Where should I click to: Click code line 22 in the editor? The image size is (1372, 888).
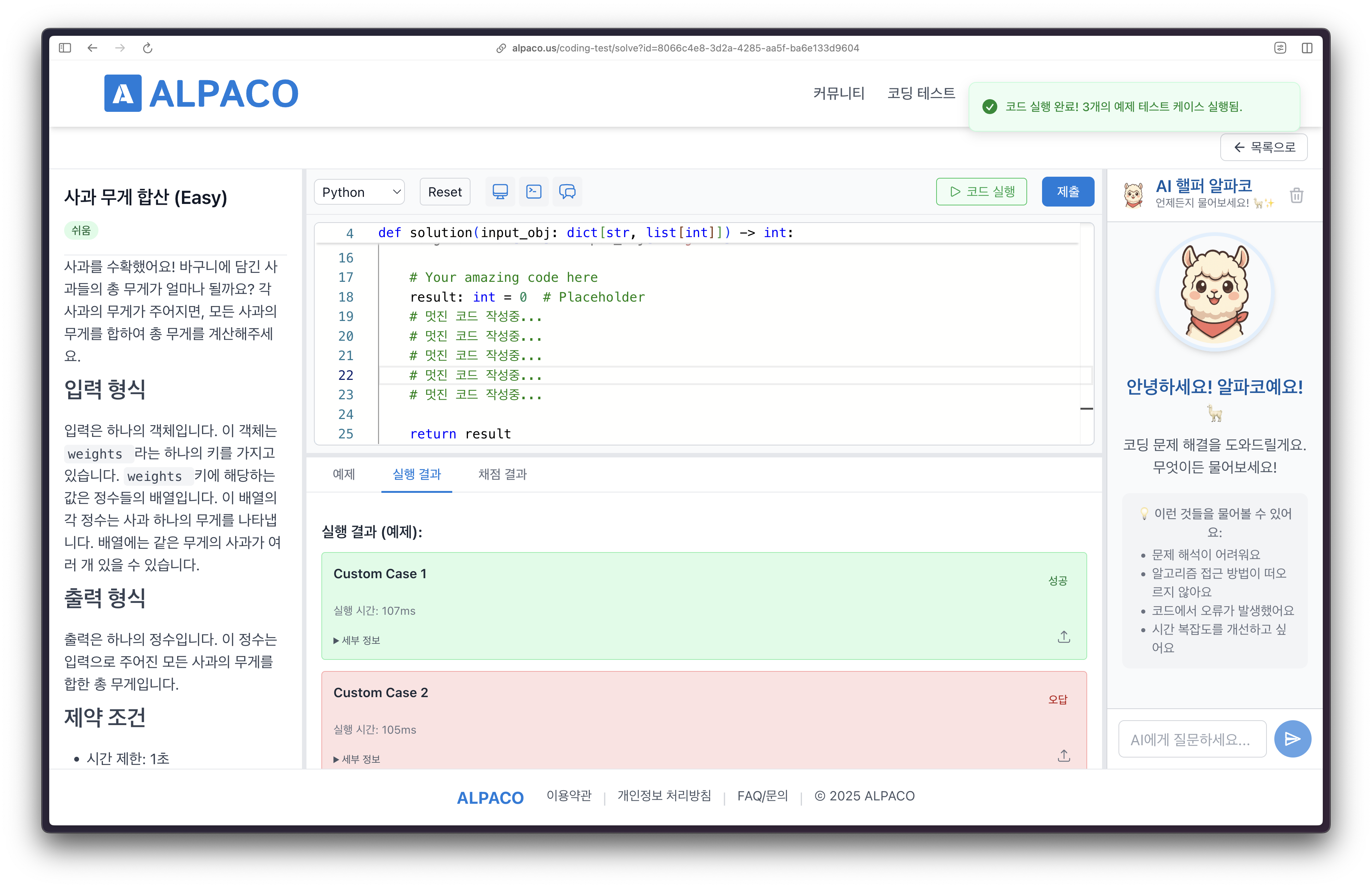pos(735,375)
